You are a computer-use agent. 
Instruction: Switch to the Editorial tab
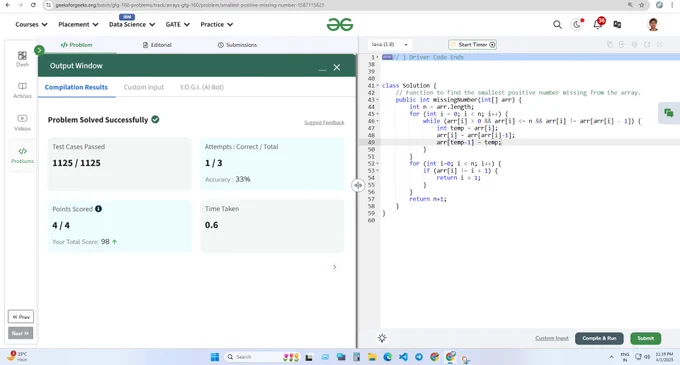tap(157, 45)
